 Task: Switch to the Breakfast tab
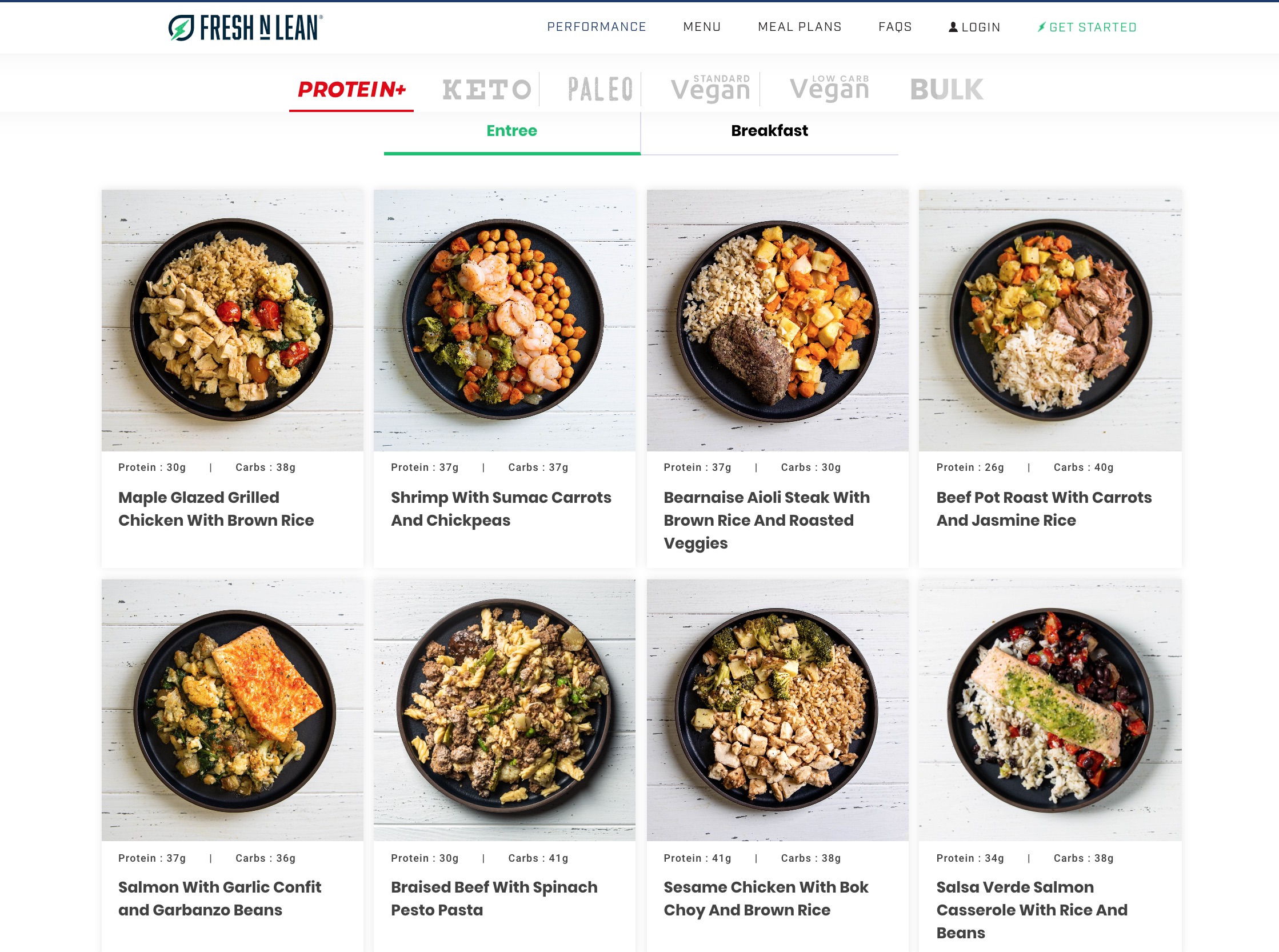click(769, 131)
